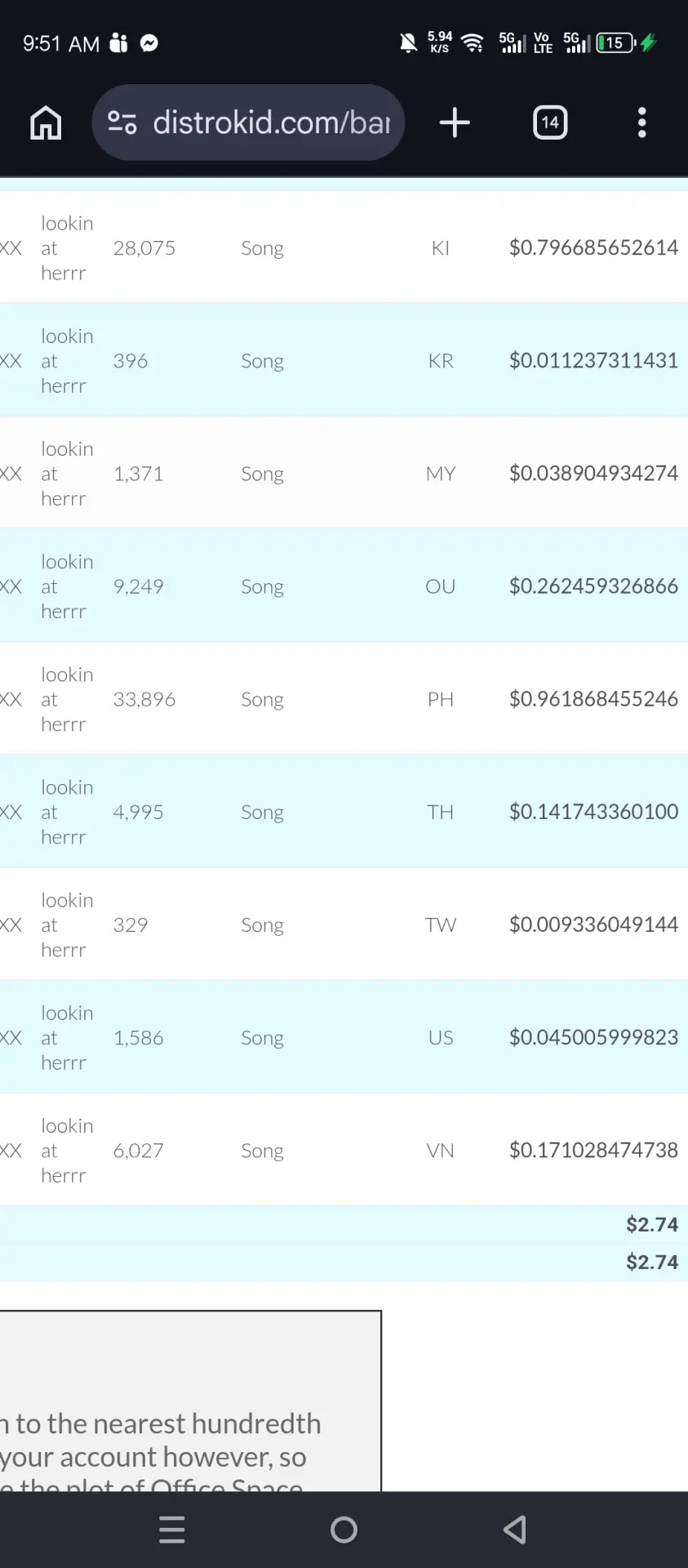688x1568 pixels.
Task: Tap the Android recent apps button
Action: click(172, 1530)
